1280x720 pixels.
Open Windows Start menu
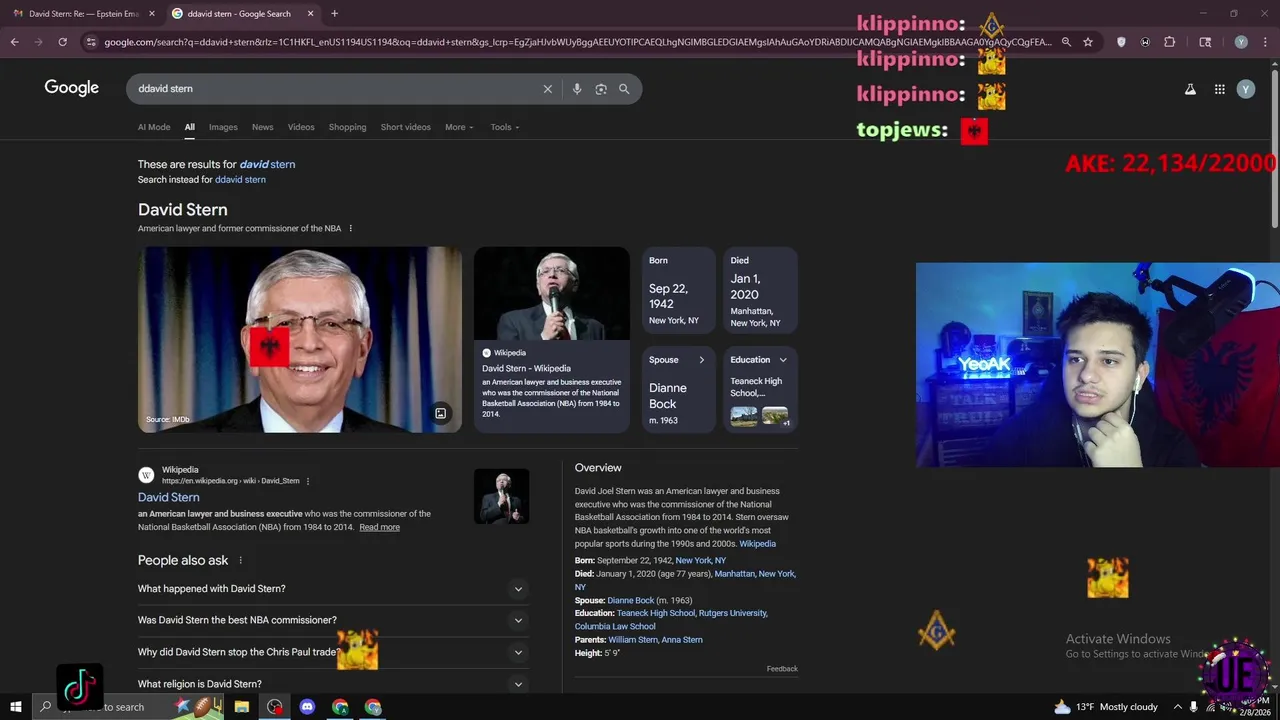(16, 707)
